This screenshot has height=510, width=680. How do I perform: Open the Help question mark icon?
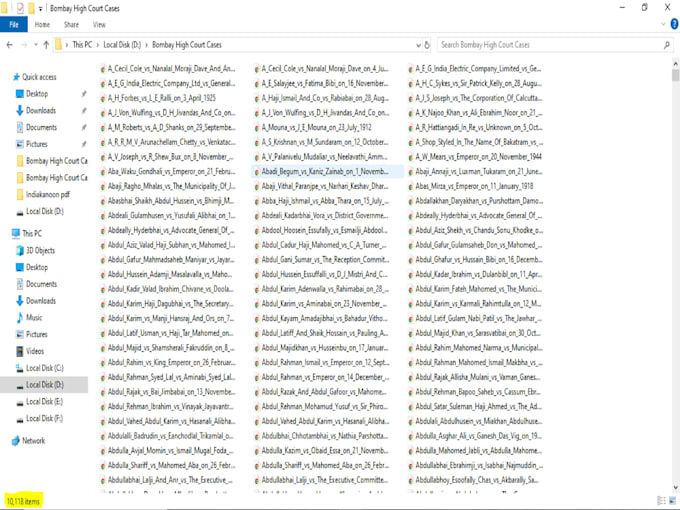tap(674, 24)
